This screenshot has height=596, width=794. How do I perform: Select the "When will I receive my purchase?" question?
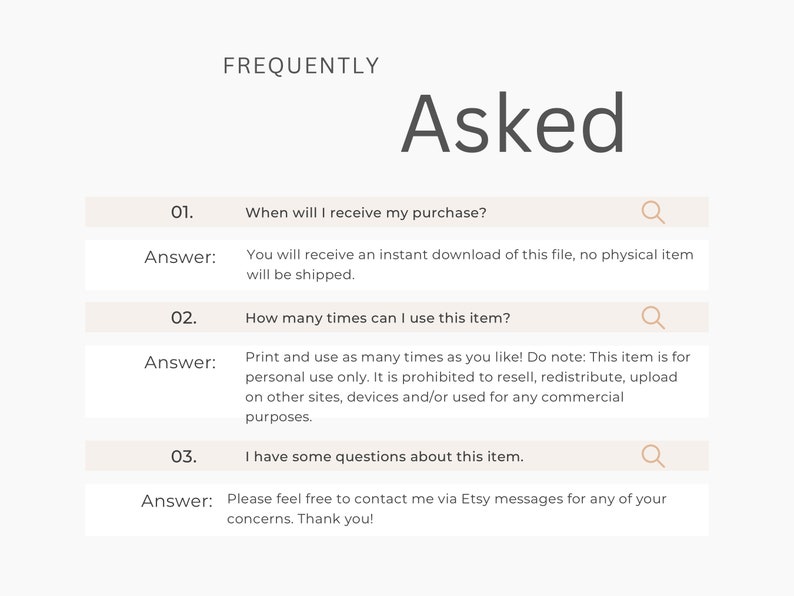[x=366, y=213]
